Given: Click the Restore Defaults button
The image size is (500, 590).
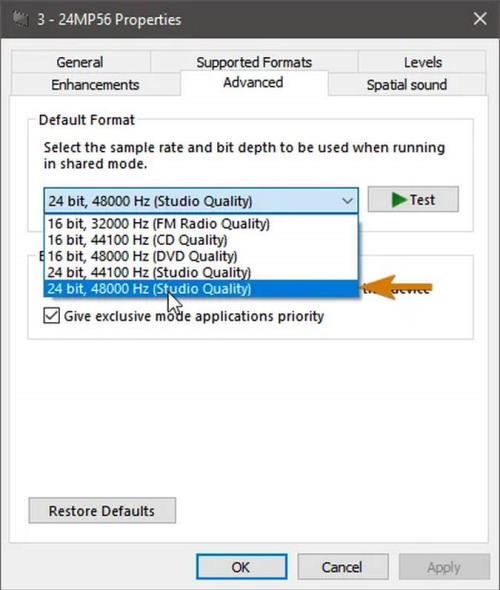Looking at the screenshot, I should pyautogui.click(x=102, y=511).
